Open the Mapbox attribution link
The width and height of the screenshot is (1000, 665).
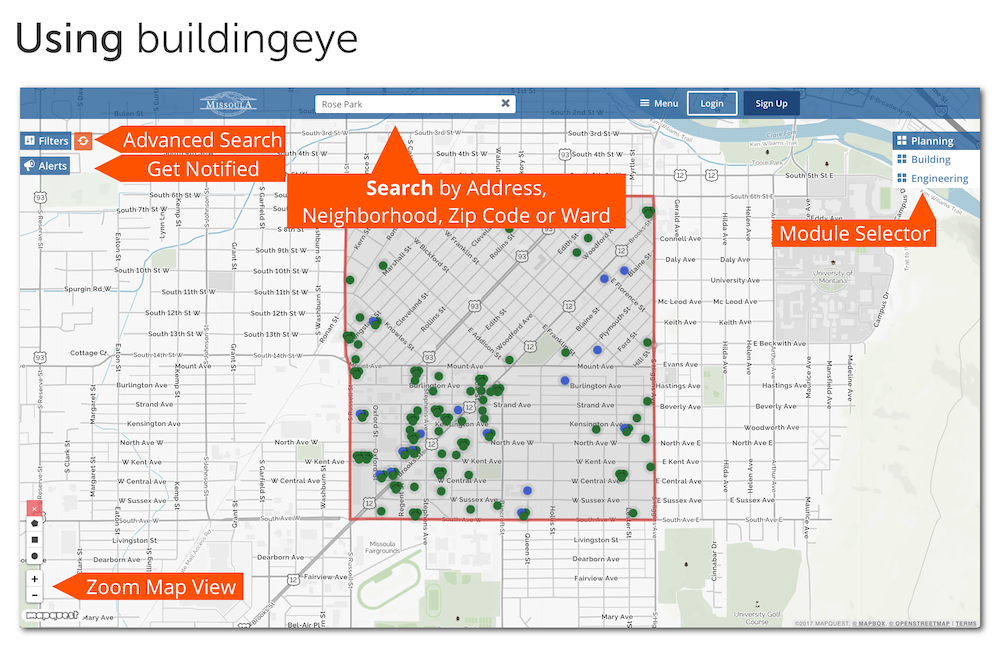869,624
